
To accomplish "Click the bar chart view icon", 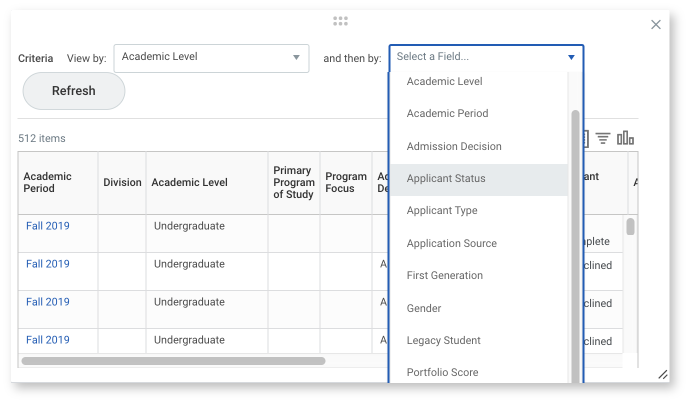I will 625,138.
